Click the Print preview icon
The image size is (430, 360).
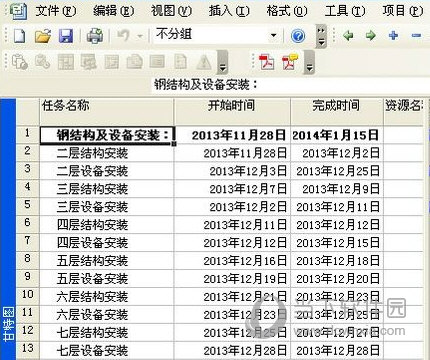point(95,35)
